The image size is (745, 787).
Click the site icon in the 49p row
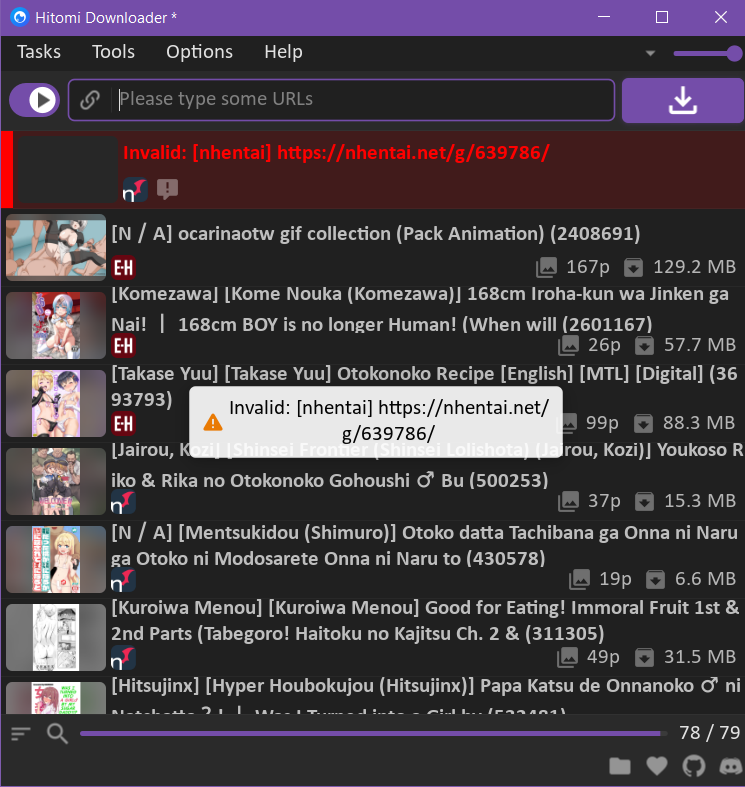pyautogui.click(x=123, y=658)
